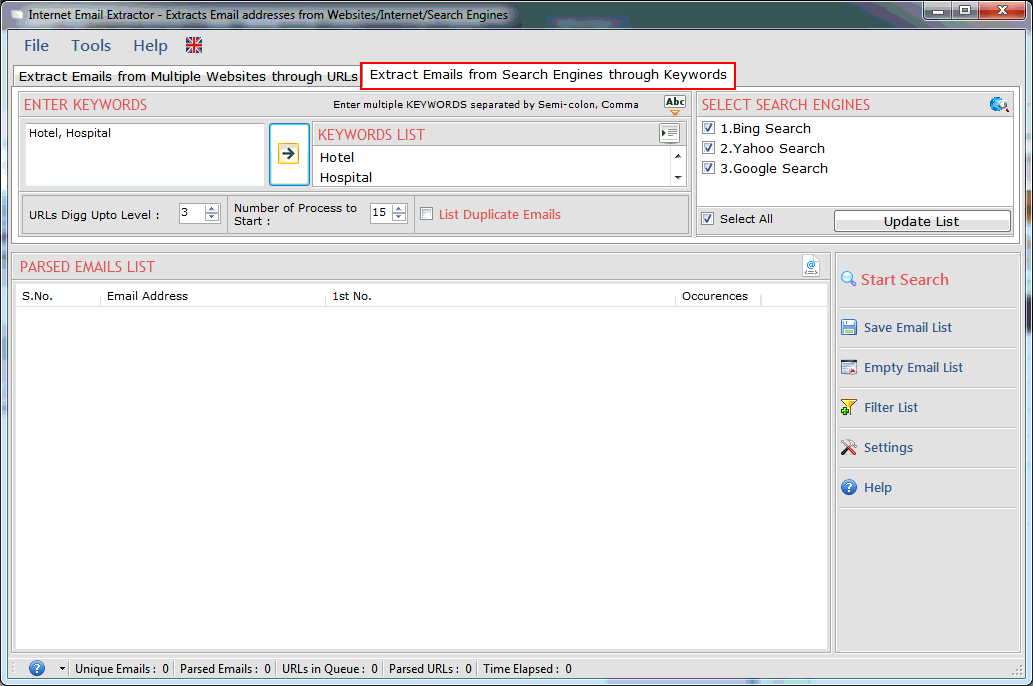Click the Number of Process value field
The height and width of the screenshot is (686, 1033).
coord(381,213)
